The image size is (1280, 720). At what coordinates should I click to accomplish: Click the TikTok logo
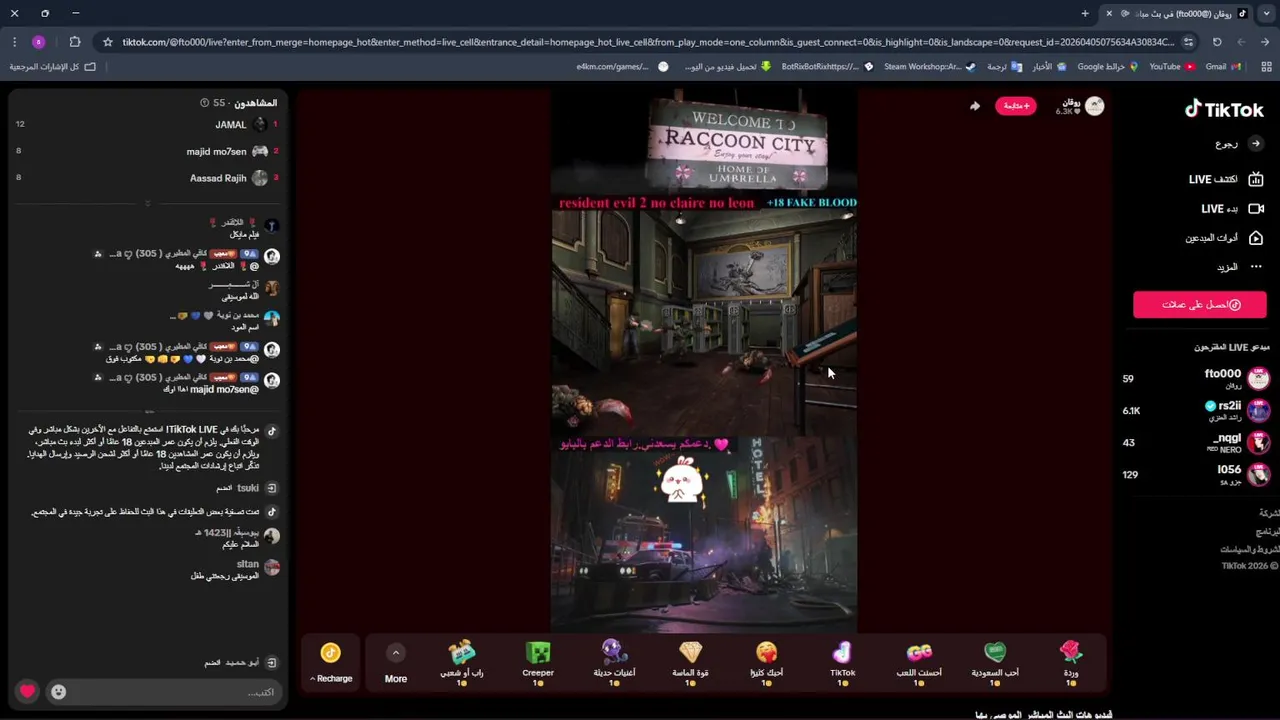(1224, 109)
